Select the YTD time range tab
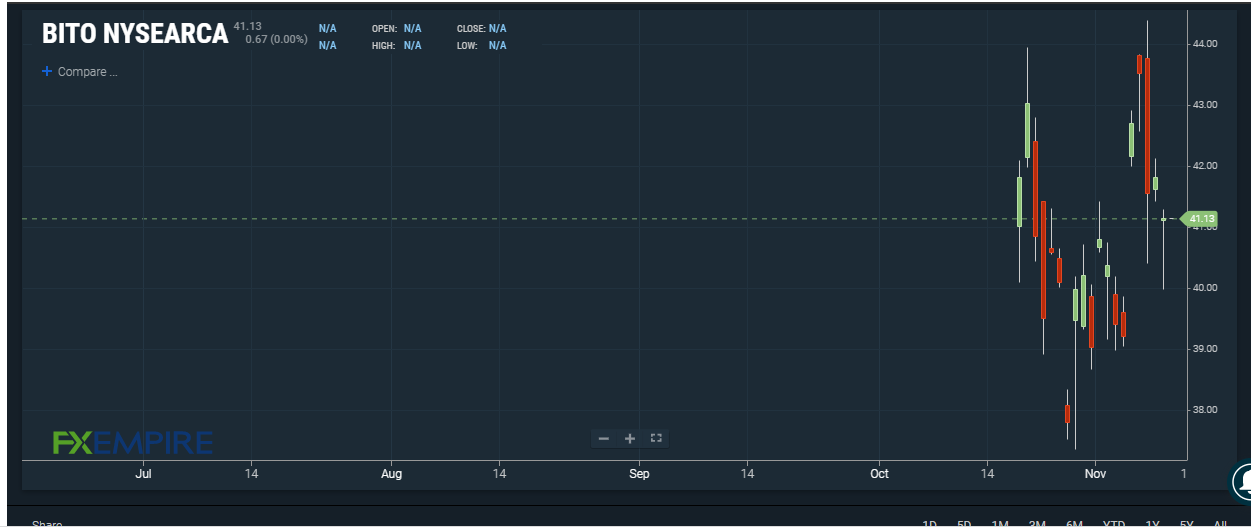This screenshot has width=1251, height=531. pyautogui.click(x=1114, y=525)
